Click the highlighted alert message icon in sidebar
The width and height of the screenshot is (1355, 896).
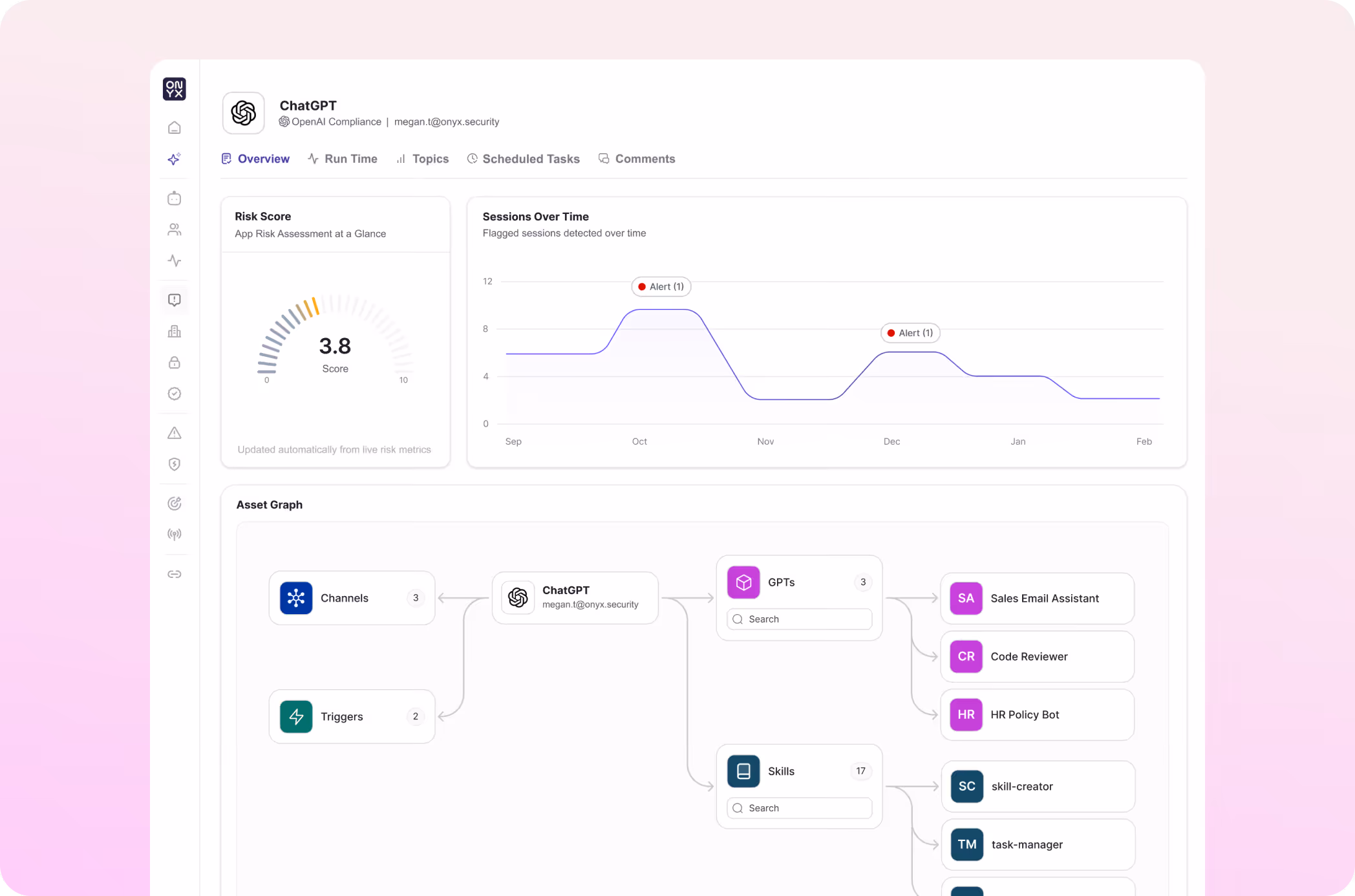pos(175,300)
